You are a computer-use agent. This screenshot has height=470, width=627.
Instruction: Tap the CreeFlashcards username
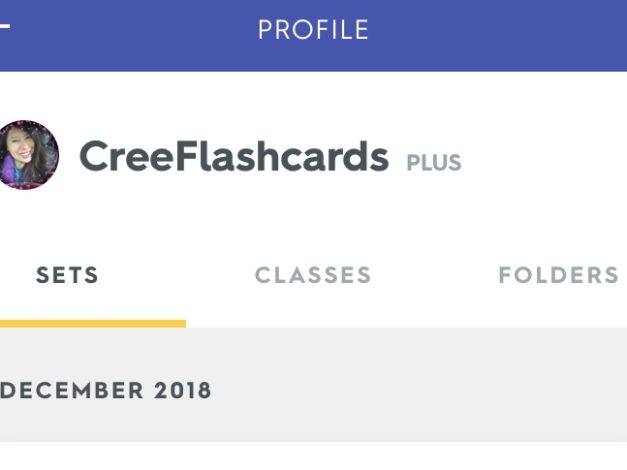point(234,157)
